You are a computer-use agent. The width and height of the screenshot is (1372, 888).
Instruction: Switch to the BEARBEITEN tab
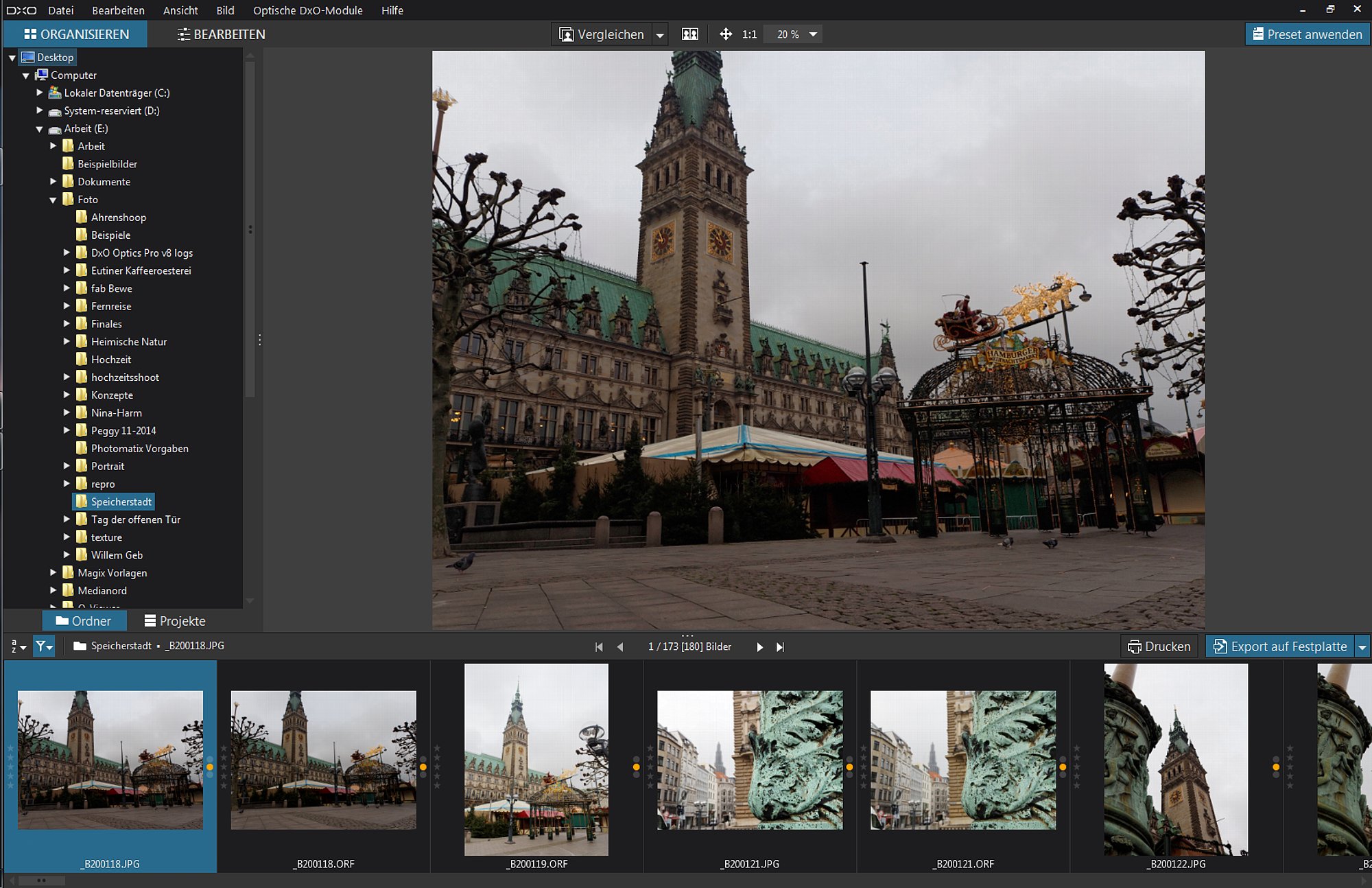(221, 34)
